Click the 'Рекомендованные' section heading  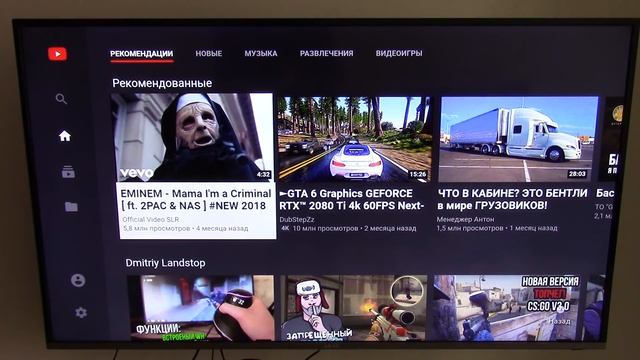point(162,83)
